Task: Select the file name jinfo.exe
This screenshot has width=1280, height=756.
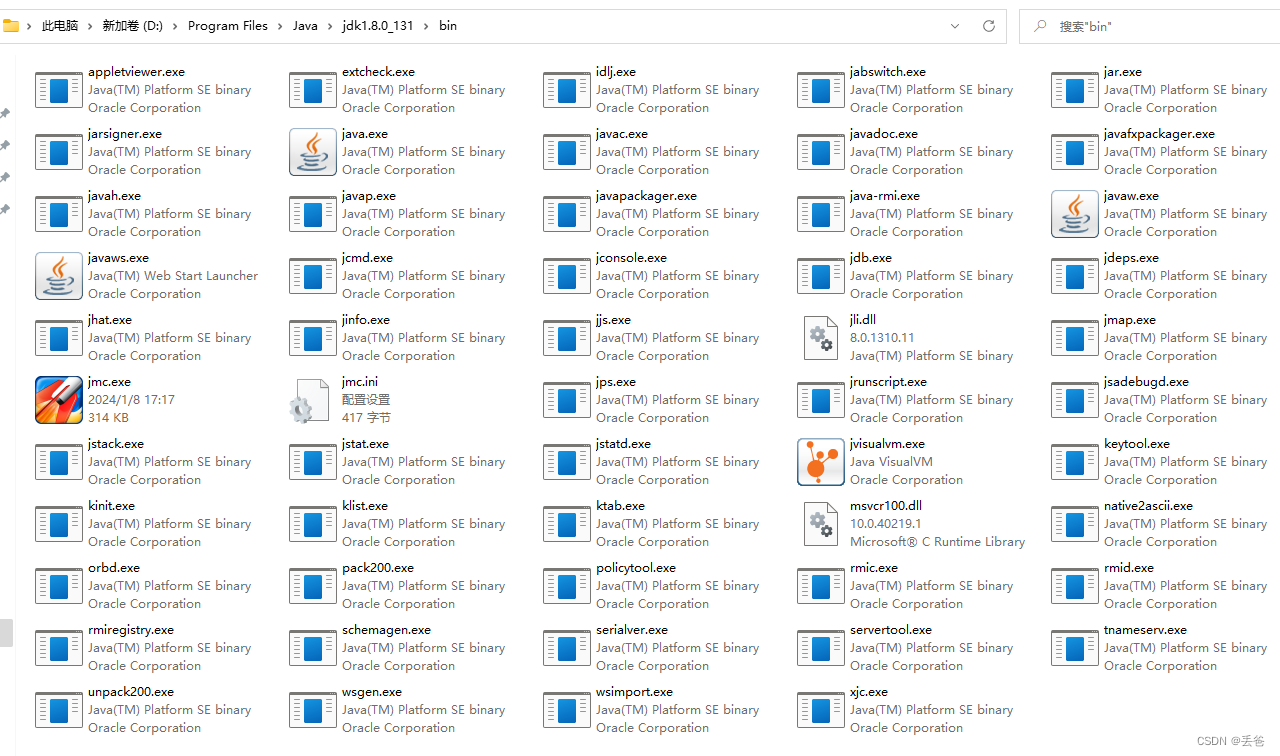Action: coord(366,320)
